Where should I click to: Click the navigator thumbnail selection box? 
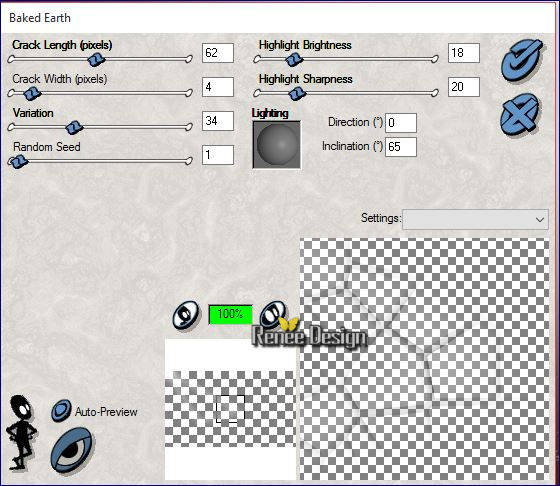click(x=231, y=409)
